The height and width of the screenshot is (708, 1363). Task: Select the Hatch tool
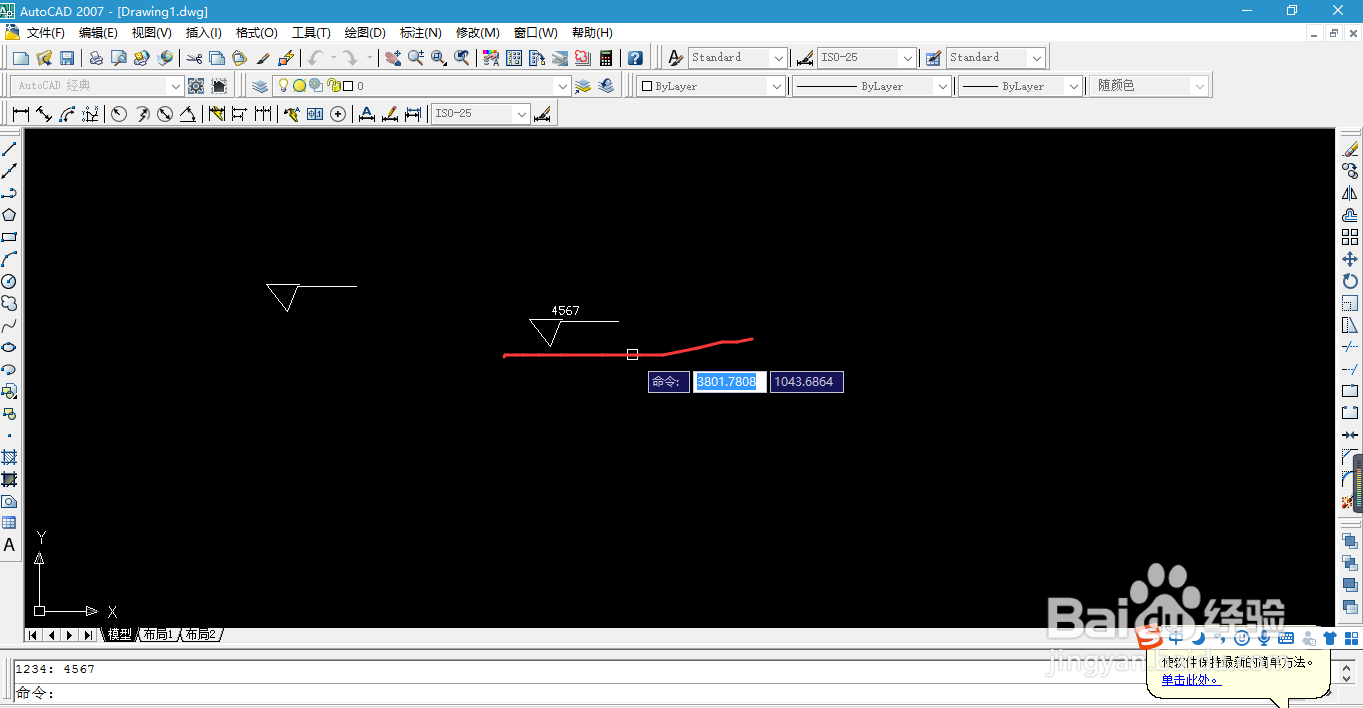9,457
